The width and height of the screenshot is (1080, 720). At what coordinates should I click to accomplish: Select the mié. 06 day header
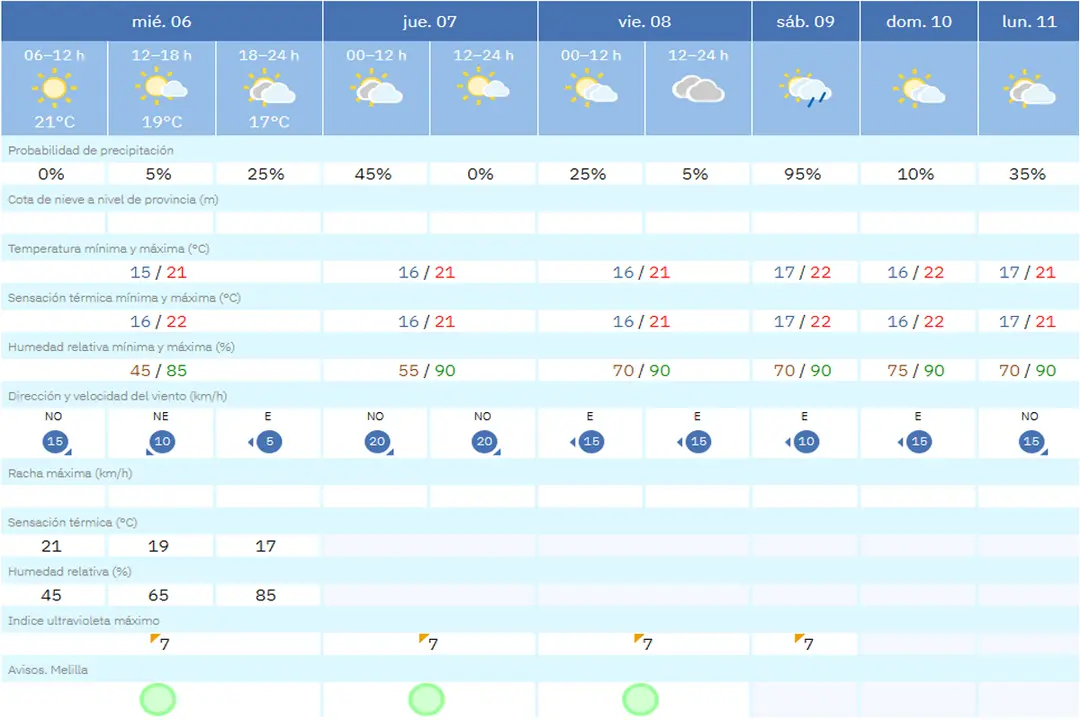click(162, 21)
